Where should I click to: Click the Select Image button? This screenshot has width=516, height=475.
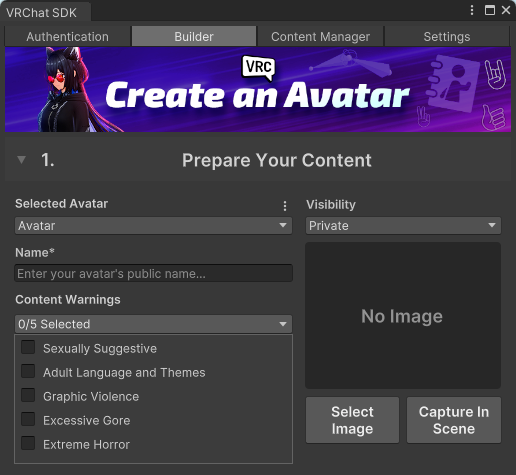(352, 420)
